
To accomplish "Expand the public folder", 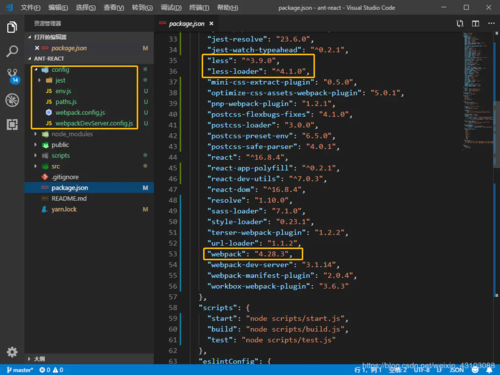I will pos(35,145).
